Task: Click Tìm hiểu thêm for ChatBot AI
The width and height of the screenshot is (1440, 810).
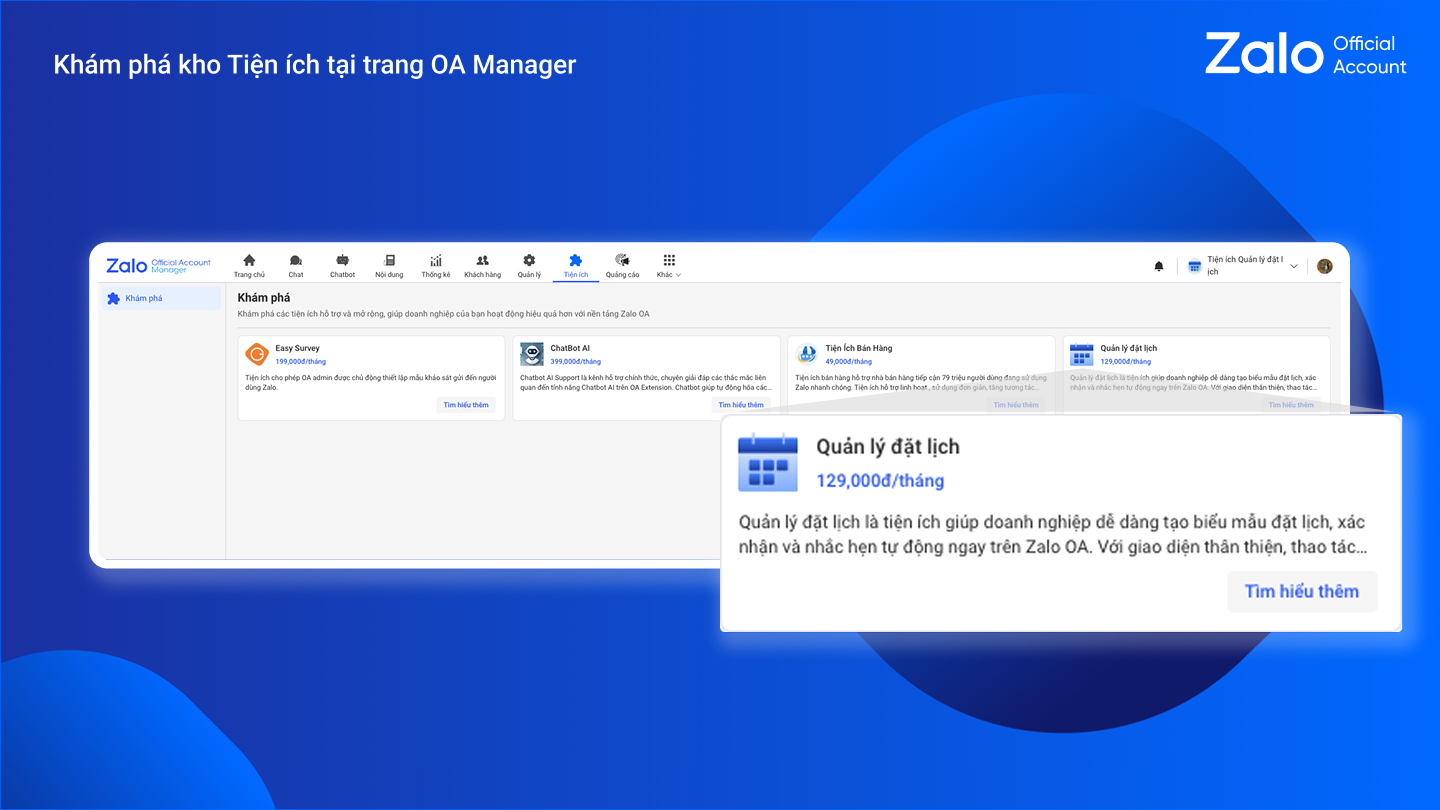Action: [741, 405]
